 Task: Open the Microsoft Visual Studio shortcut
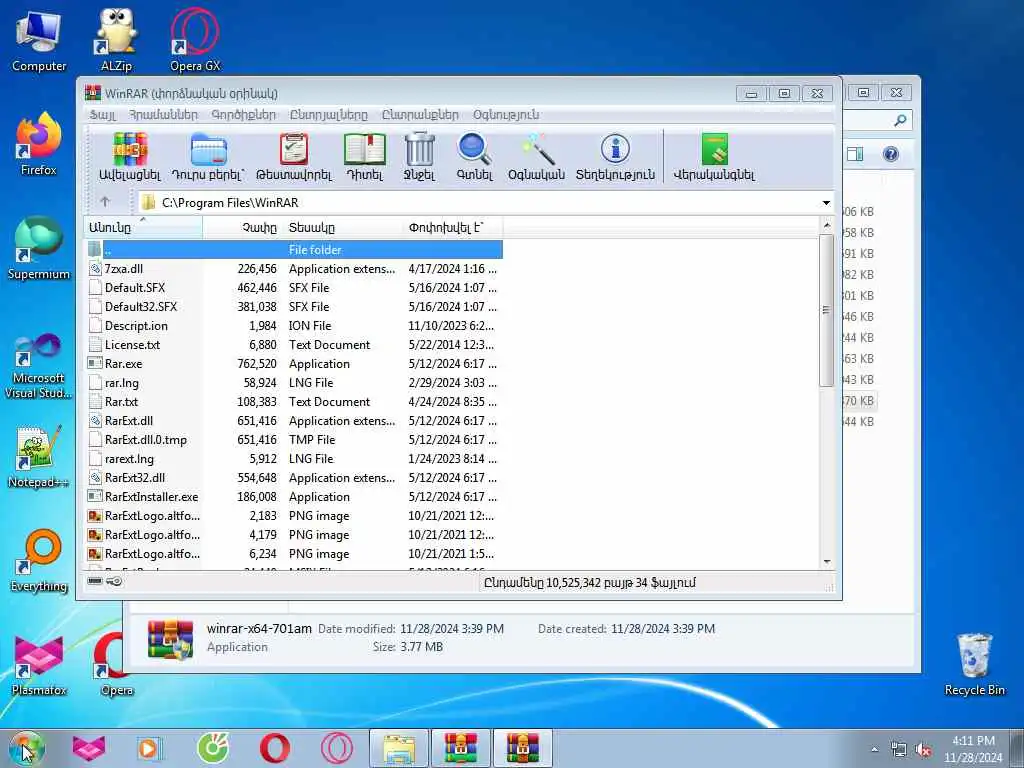(39, 366)
